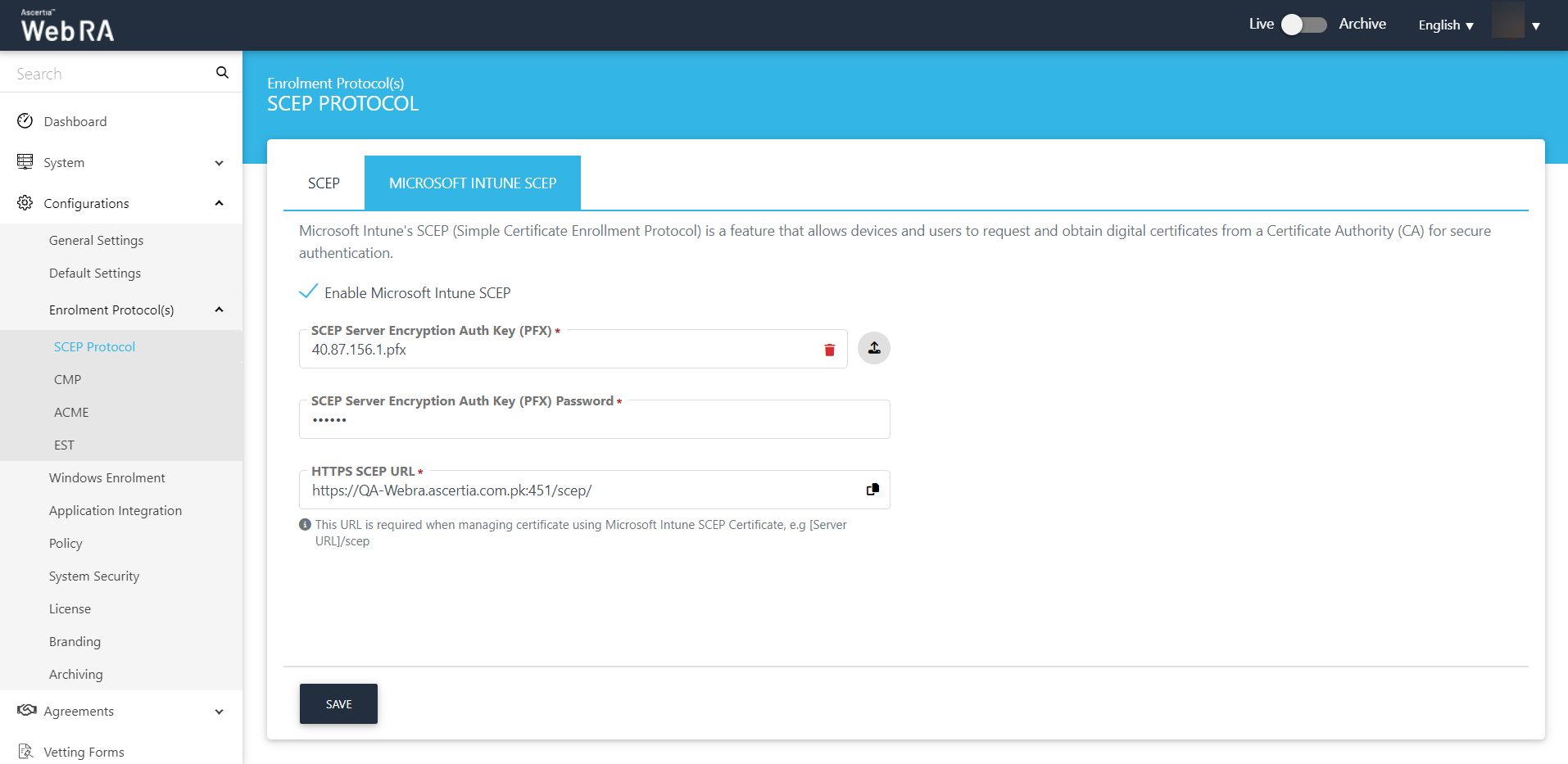
Task: Click the Enrolment Protocol(s) breadcrumb
Action: point(335,83)
